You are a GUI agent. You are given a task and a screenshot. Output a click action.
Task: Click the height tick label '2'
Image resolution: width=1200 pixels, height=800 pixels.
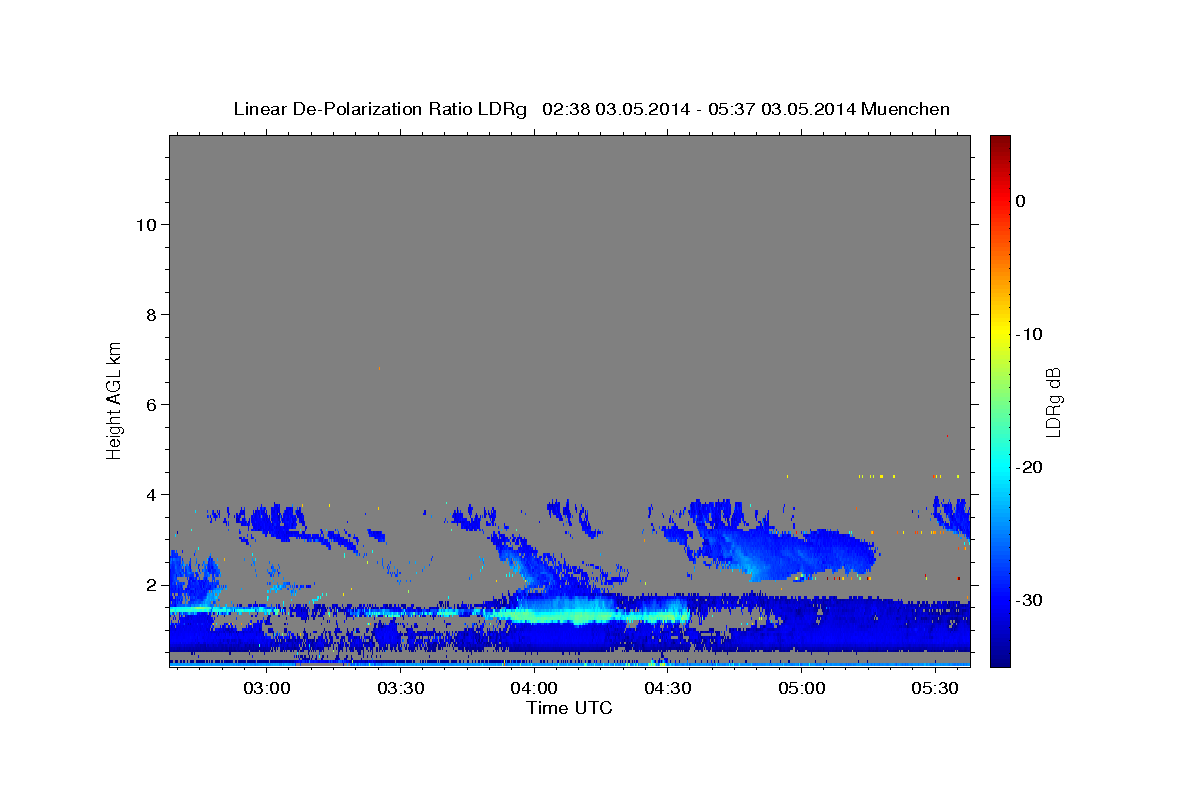click(152, 584)
